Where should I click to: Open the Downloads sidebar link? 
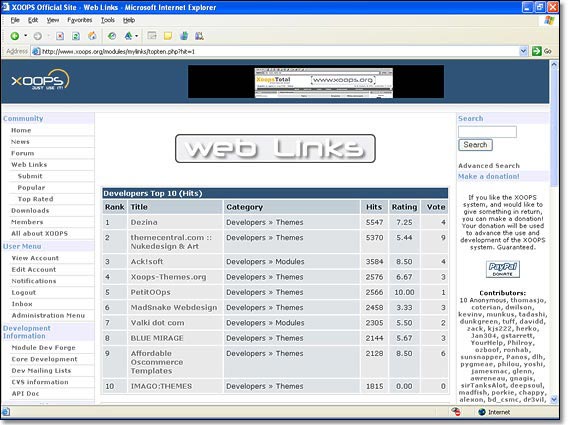click(30, 210)
